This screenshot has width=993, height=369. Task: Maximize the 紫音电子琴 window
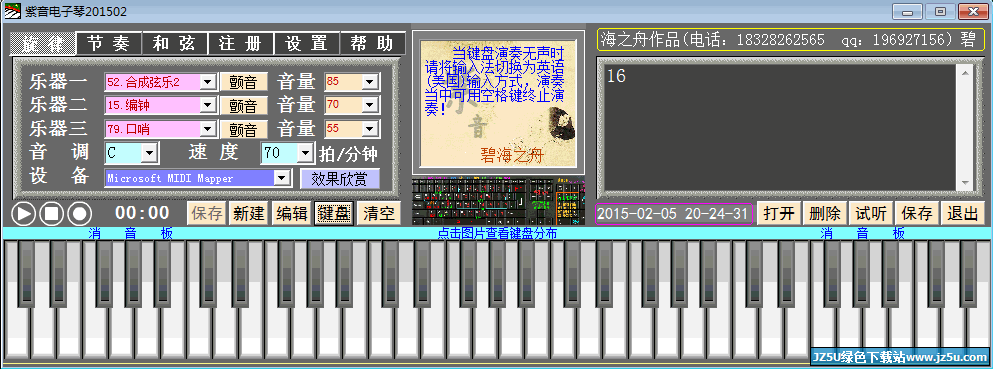(940, 11)
